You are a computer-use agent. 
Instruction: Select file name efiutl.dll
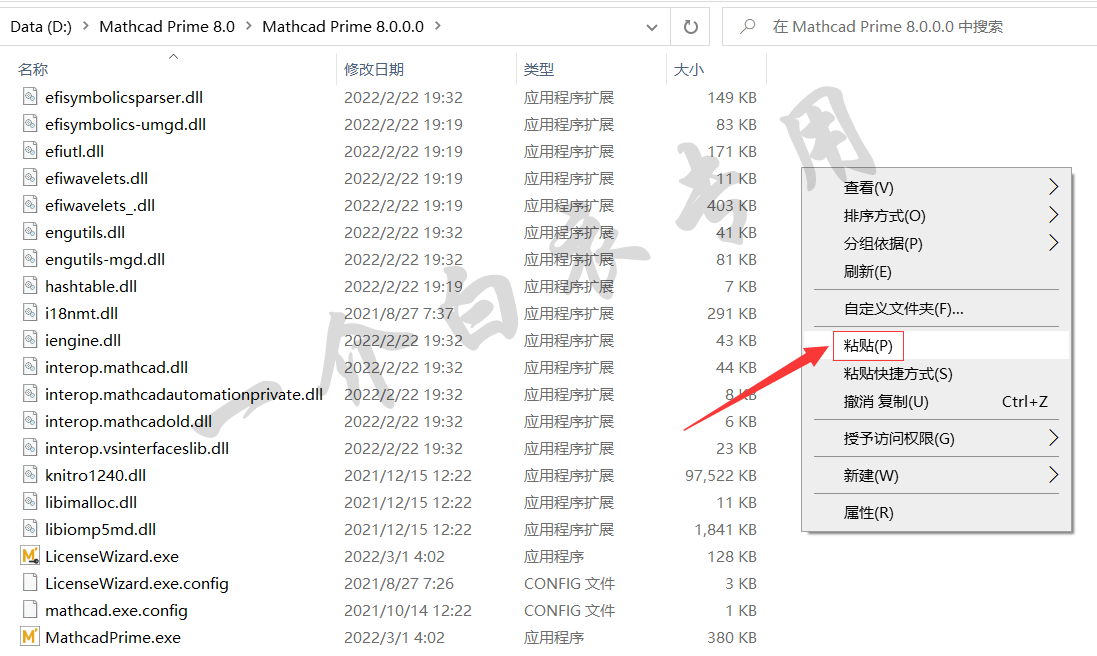click(x=74, y=151)
